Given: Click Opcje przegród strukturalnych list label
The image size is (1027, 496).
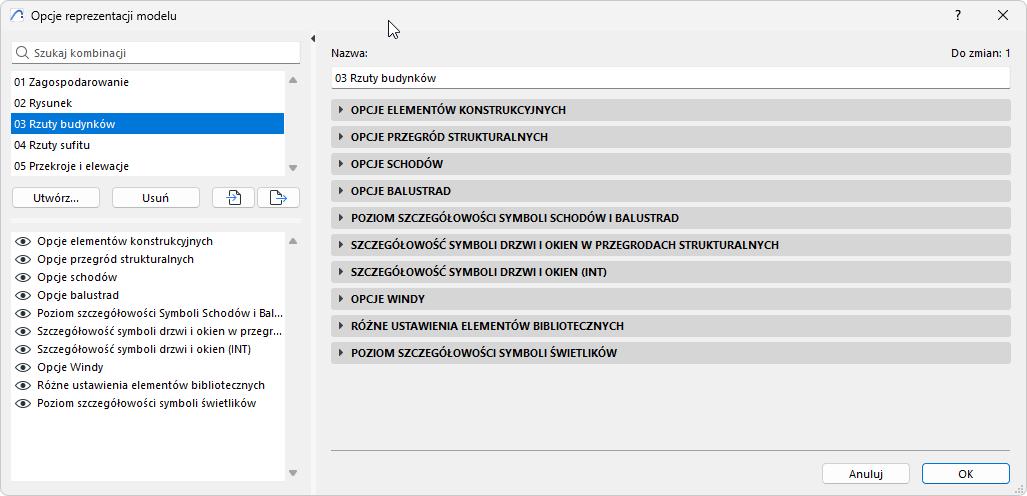Looking at the screenshot, I should [x=115, y=259].
